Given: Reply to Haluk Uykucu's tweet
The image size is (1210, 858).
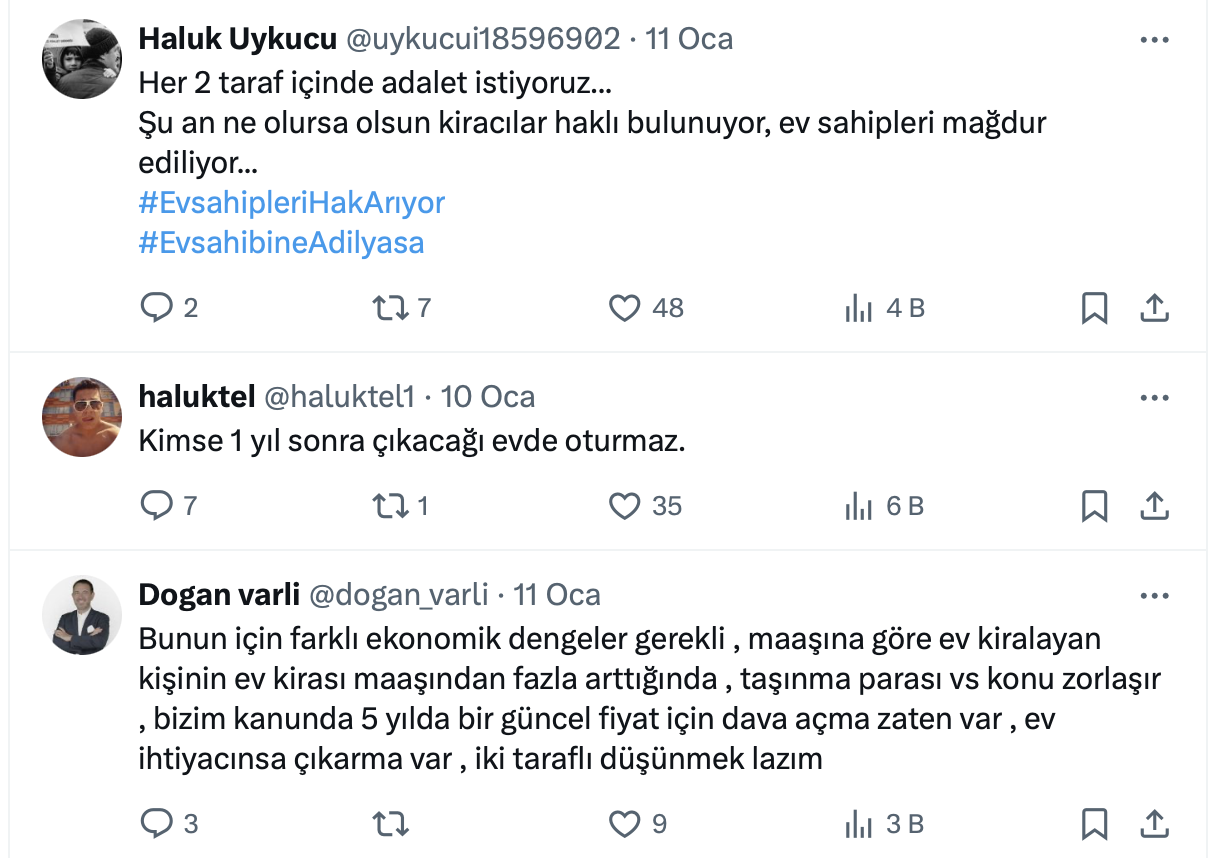Looking at the screenshot, I should coord(157,308).
